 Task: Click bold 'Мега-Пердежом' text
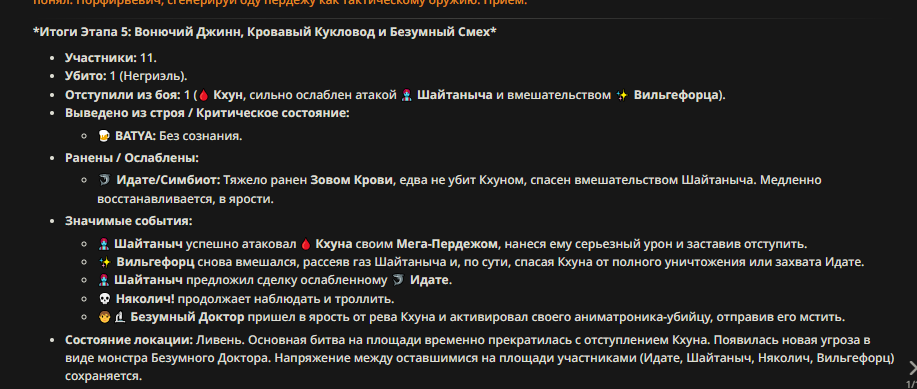(x=447, y=244)
